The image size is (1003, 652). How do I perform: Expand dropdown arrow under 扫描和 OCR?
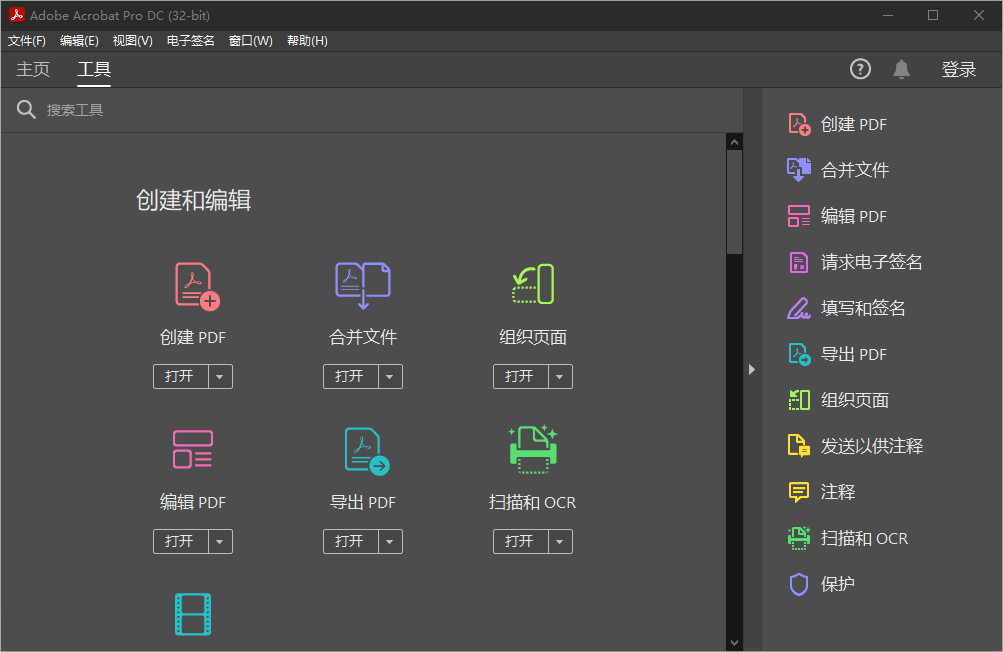(560, 542)
